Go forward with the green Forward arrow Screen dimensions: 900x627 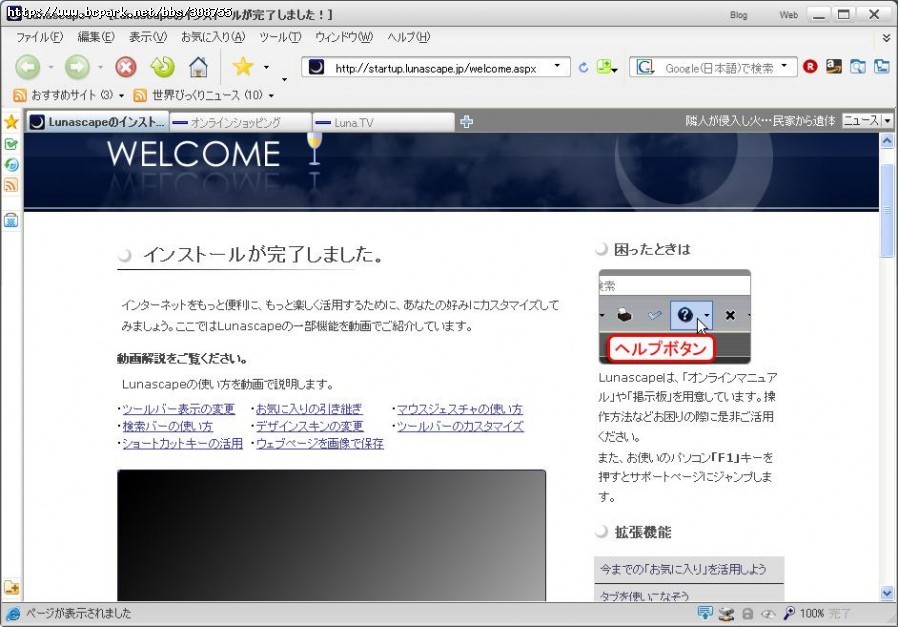tap(77, 67)
